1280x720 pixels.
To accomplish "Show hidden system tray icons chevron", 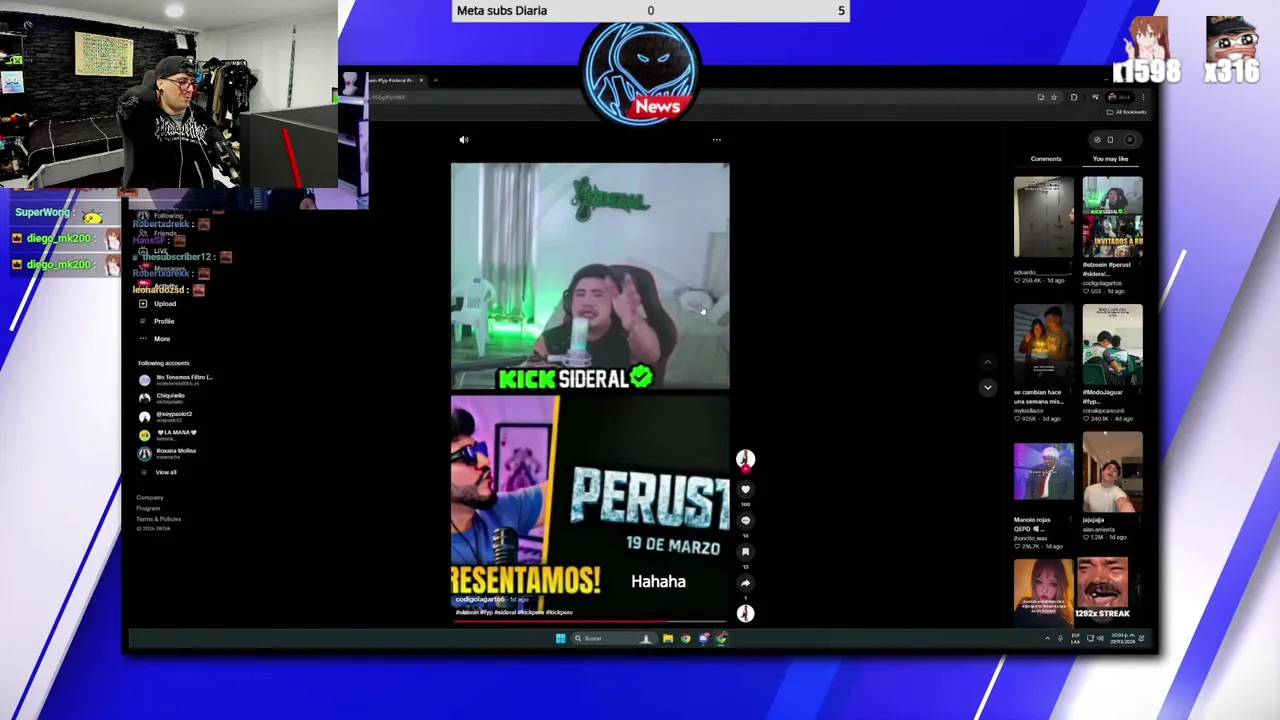I will (x=1047, y=638).
